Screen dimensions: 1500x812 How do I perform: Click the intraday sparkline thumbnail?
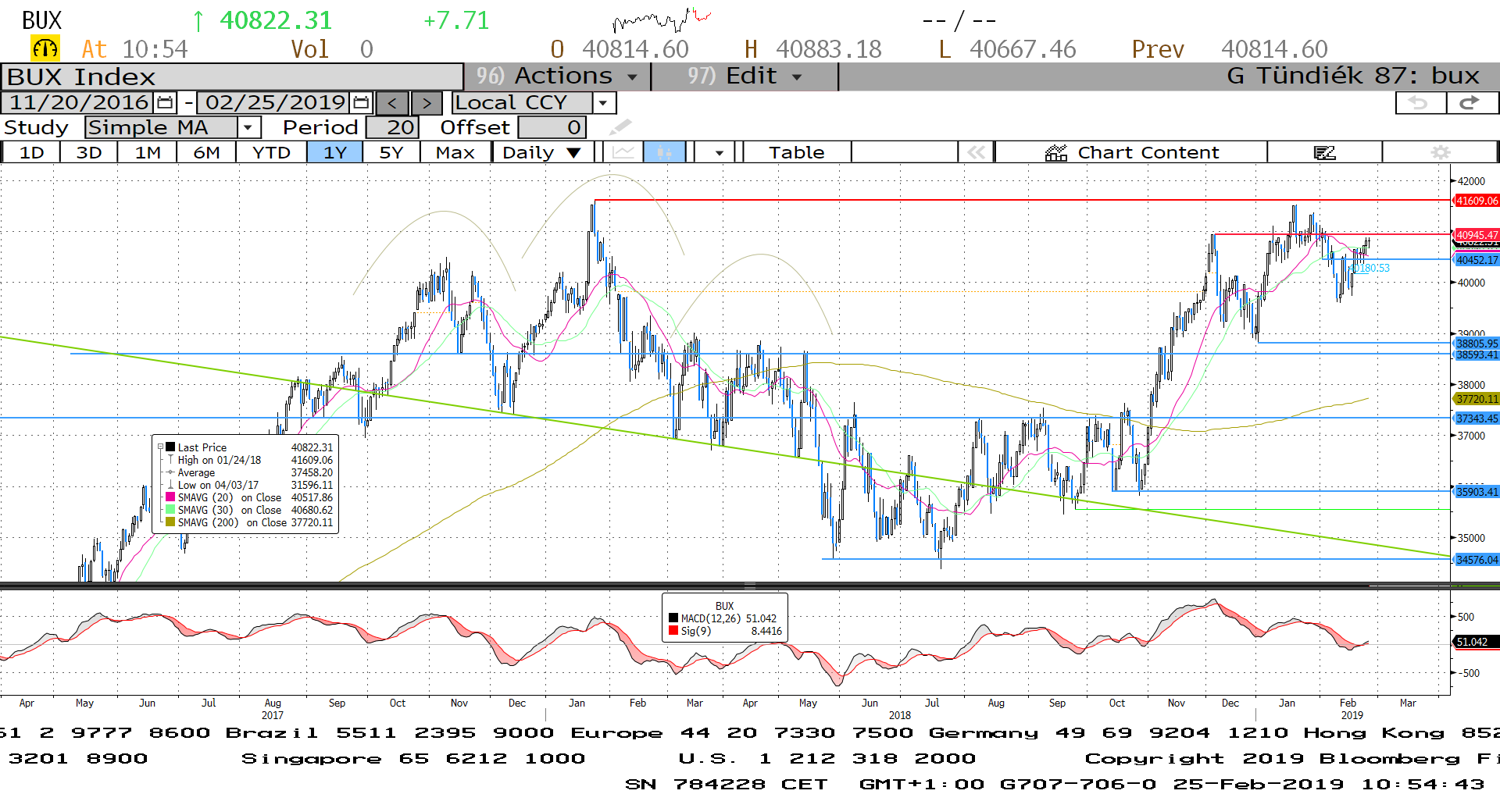pos(662,20)
